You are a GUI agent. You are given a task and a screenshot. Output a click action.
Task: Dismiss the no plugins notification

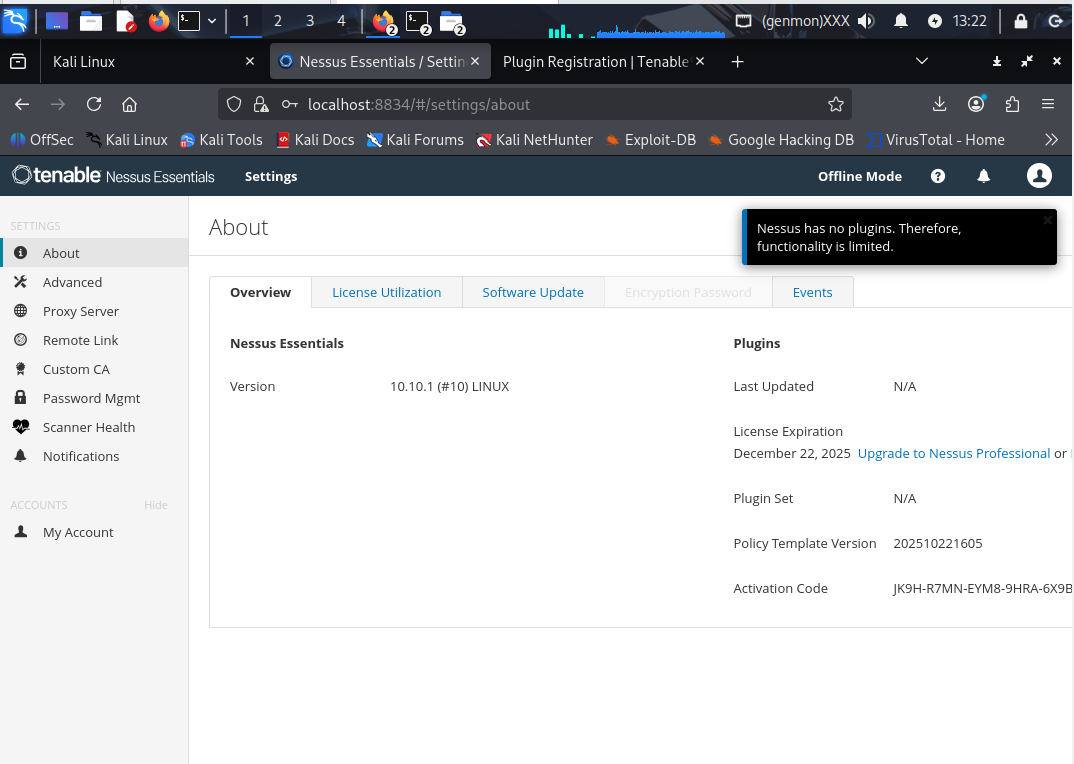point(1047,220)
